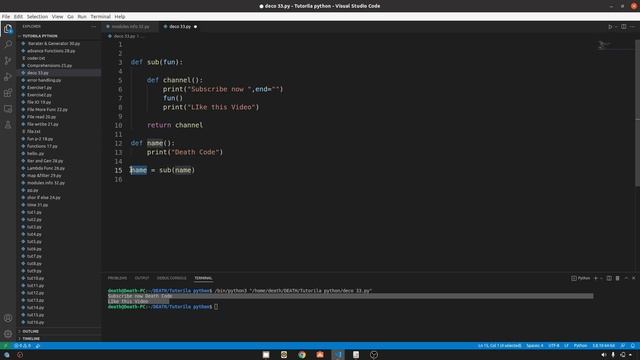Image resolution: width=640 pixels, height=360 pixels.
Task: Open the Testing flask icon view
Action: [8, 125]
